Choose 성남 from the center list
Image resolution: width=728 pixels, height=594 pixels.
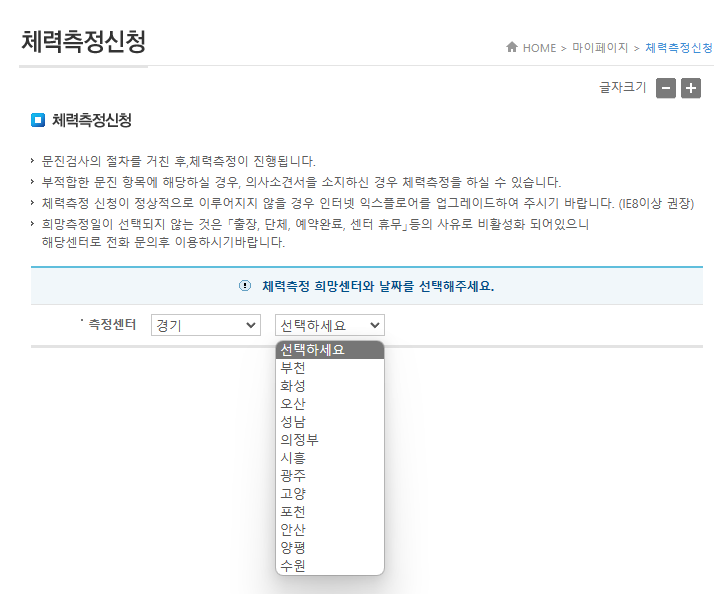330,422
